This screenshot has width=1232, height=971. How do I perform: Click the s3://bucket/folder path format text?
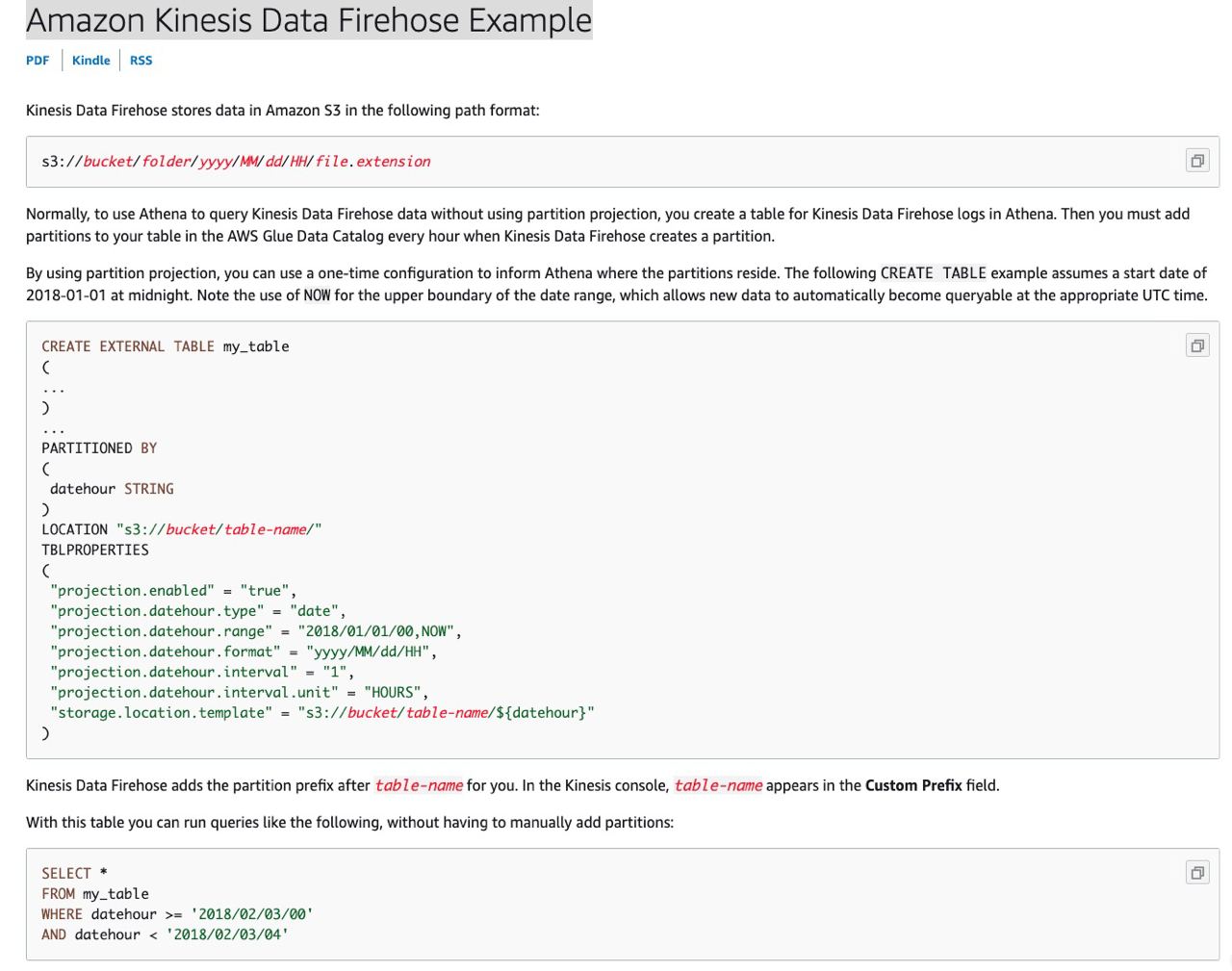(x=236, y=162)
